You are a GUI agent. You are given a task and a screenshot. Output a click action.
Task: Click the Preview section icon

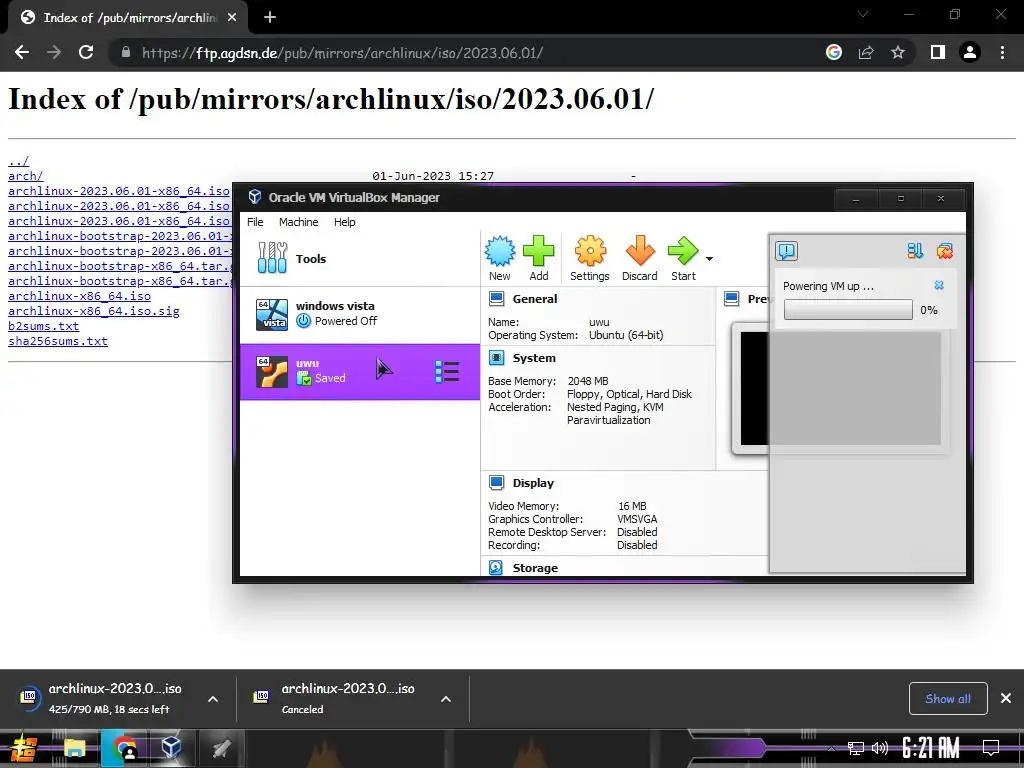[x=732, y=299]
